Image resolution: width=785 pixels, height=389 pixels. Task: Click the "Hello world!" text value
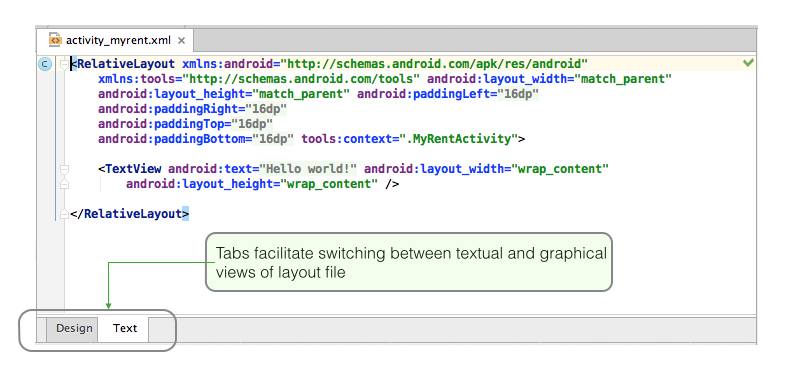click(308, 169)
